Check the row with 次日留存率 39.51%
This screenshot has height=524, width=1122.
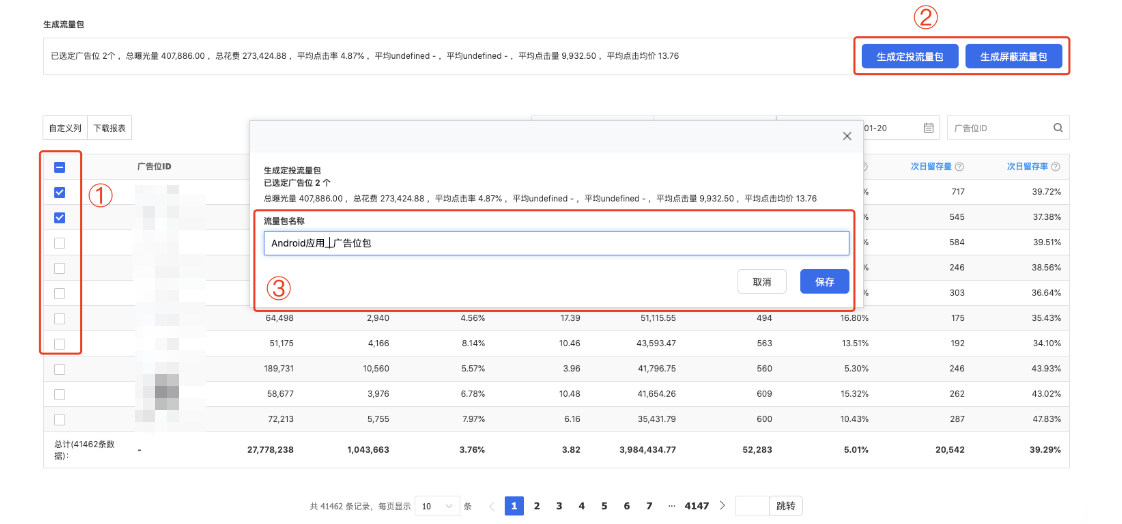tap(59, 243)
